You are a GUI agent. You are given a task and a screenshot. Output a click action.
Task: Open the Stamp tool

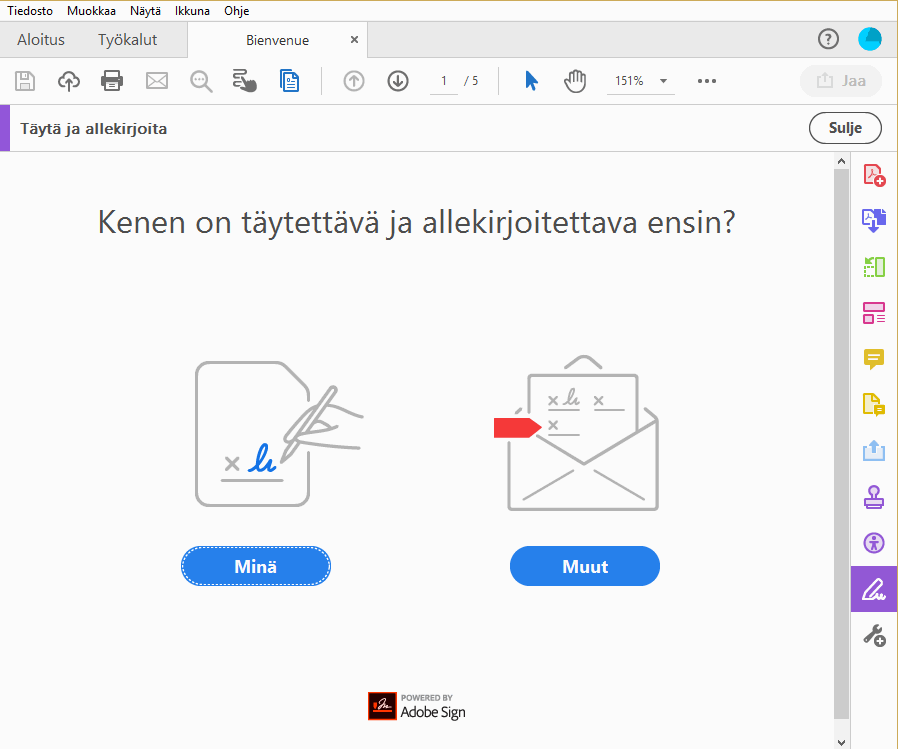pyautogui.click(x=873, y=496)
